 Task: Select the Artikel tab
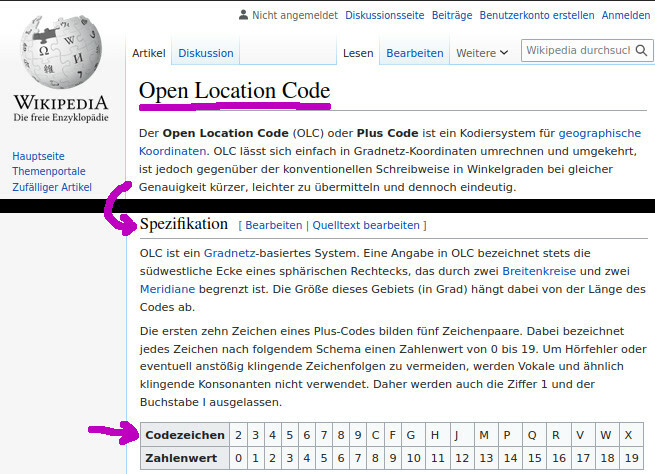click(149, 53)
